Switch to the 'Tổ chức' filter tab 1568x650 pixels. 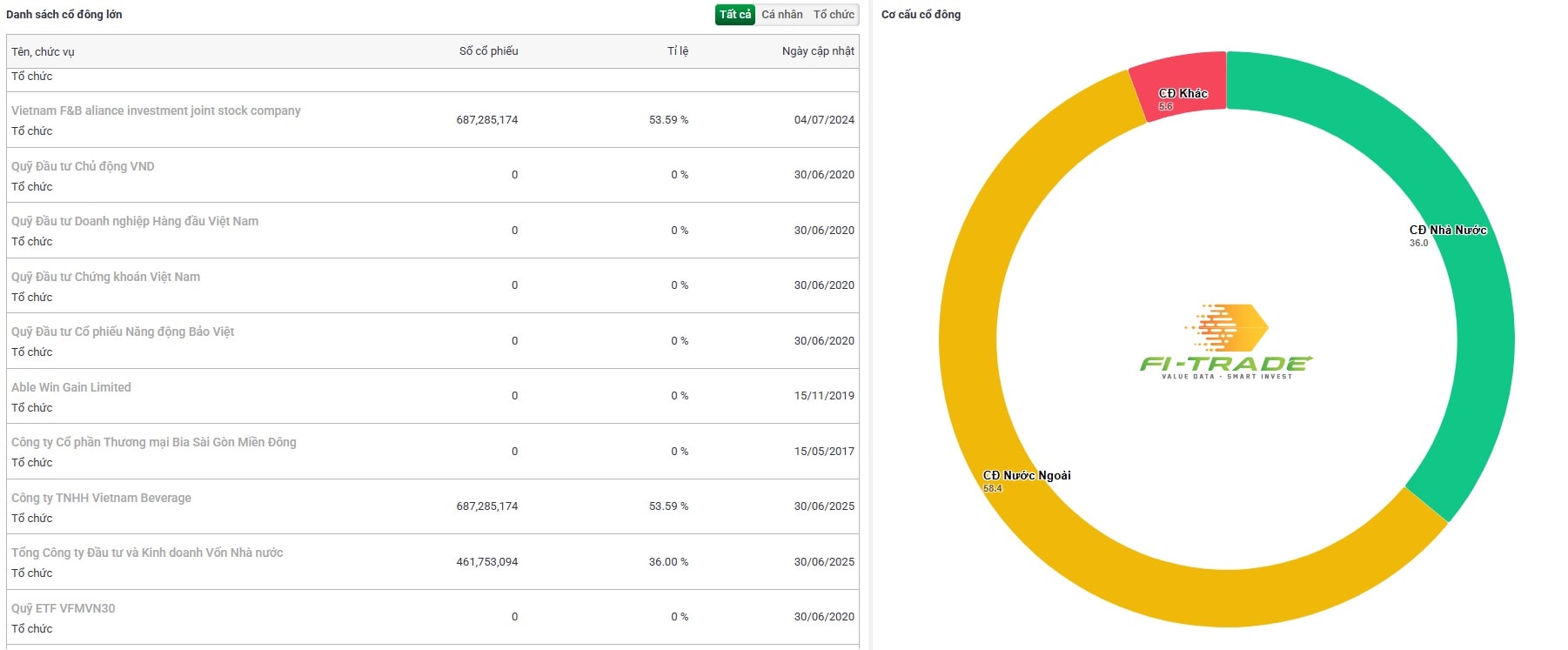pyautogui.click(x=834, y=15)
